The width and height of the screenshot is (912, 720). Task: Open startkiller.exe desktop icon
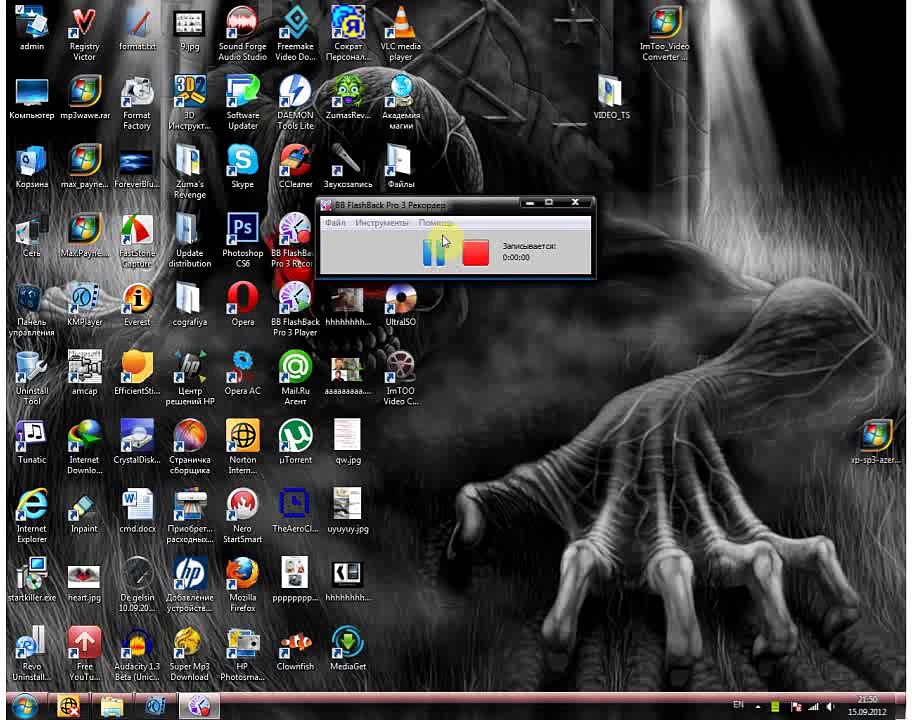point(31,579)
